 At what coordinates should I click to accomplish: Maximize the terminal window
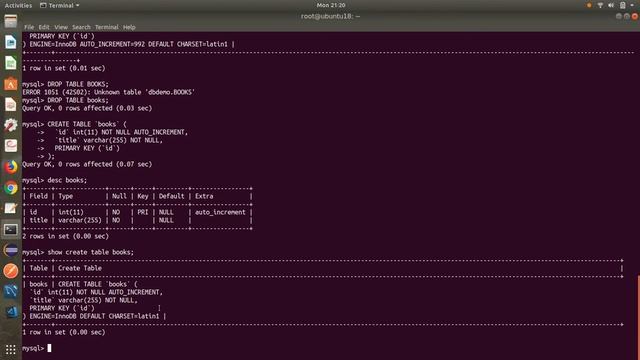pos(627,16)
